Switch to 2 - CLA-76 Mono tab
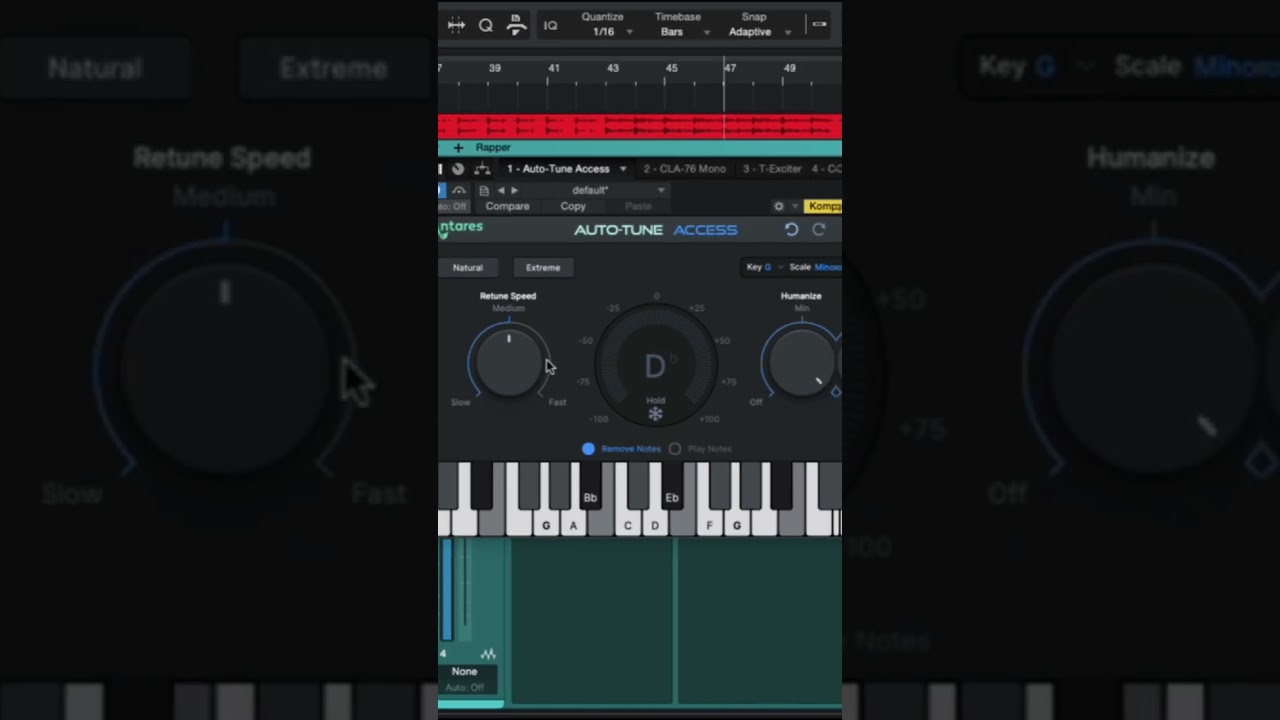This screenshot has height=720, width=1280. (x=684, y=169)
